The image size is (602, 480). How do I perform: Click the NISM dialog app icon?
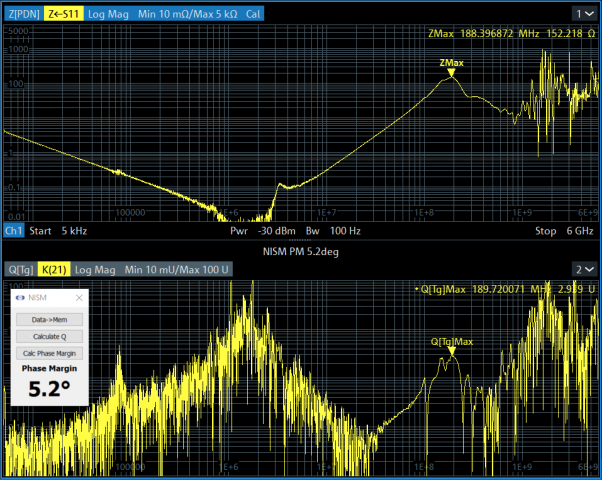coord(20,298)
